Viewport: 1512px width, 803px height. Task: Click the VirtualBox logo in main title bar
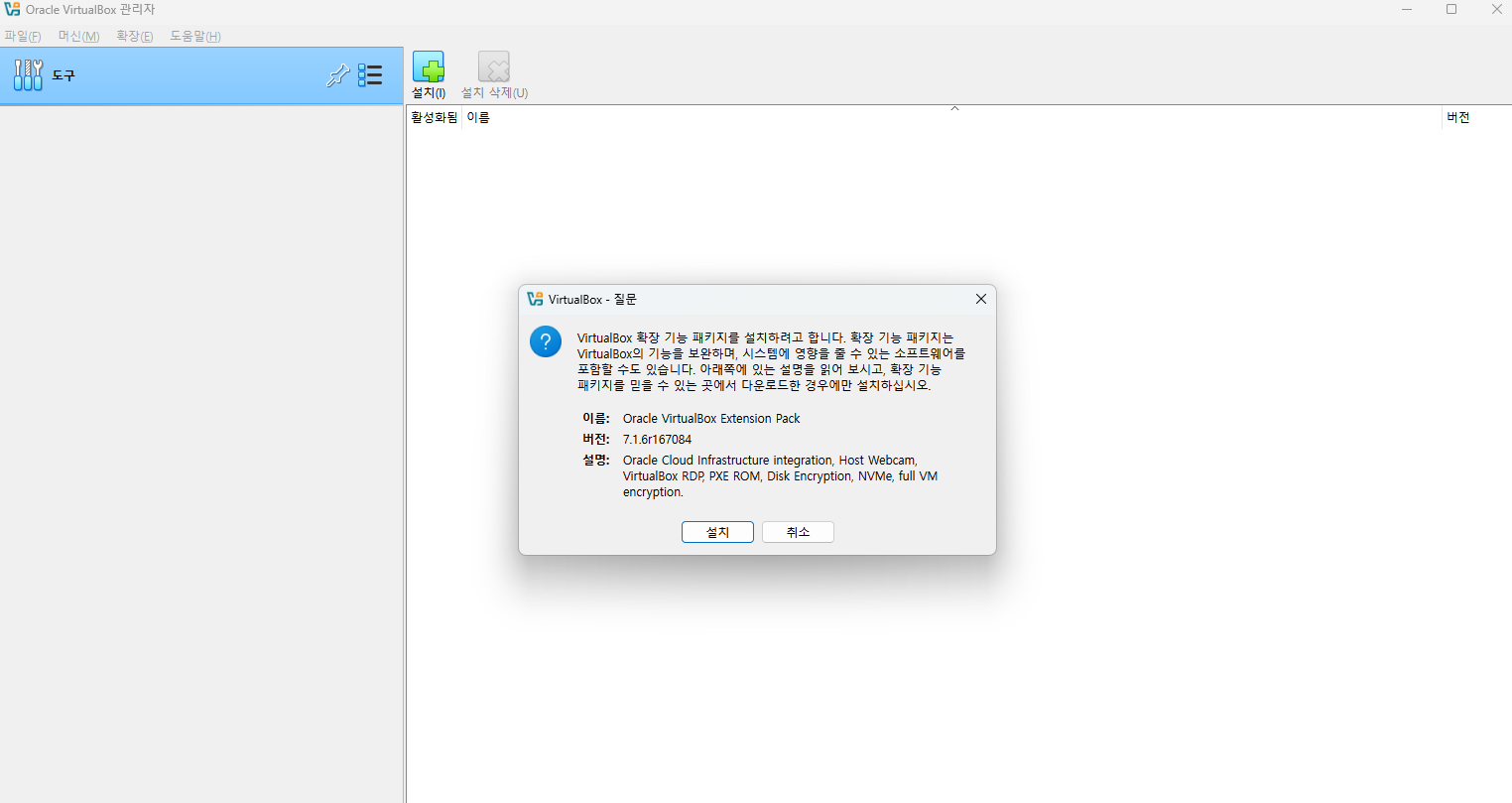point(12,9)
